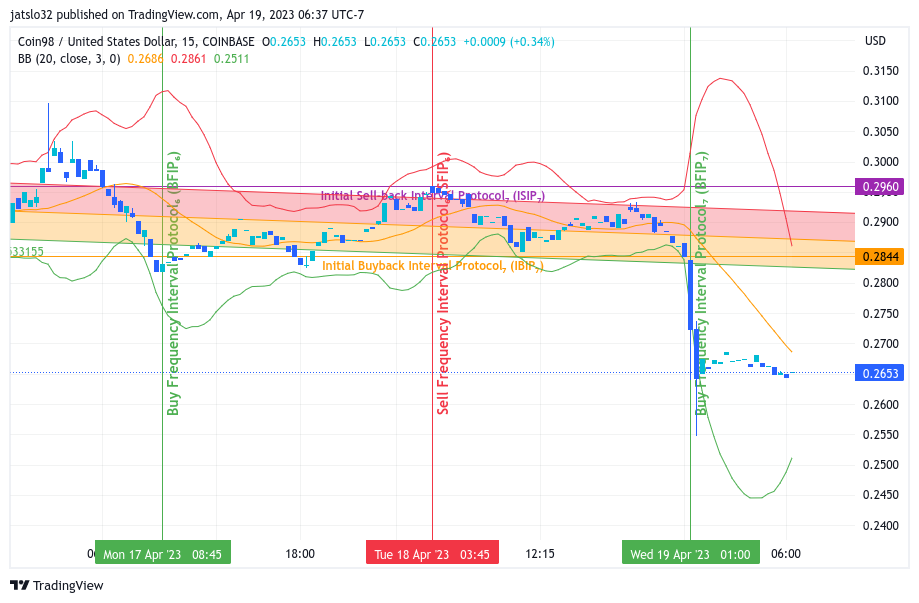The height and width of the screenshot is (603, 919).
Task: Click the 06:00 time axis label
Action: pyautogui.click(x=786, y=554)
